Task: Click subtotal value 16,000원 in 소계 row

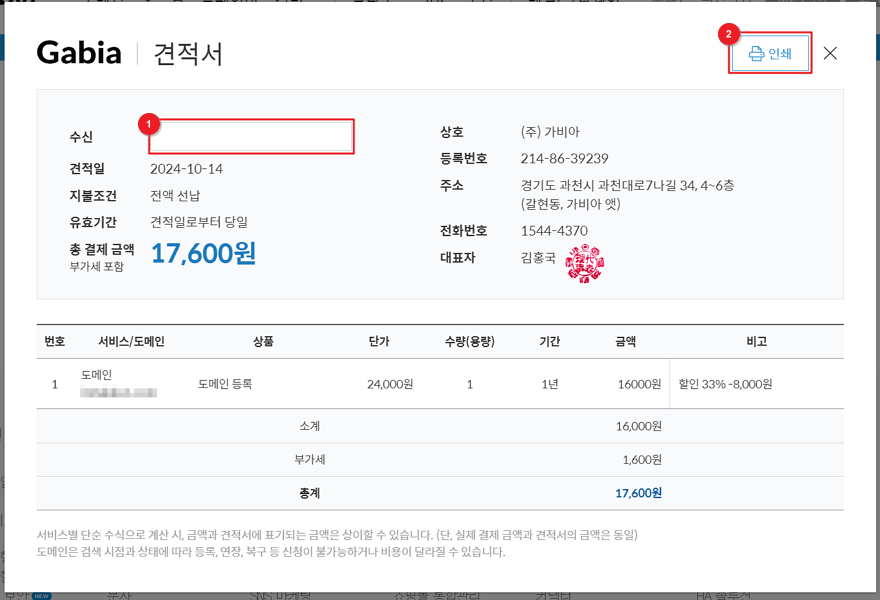Action: 639,426
